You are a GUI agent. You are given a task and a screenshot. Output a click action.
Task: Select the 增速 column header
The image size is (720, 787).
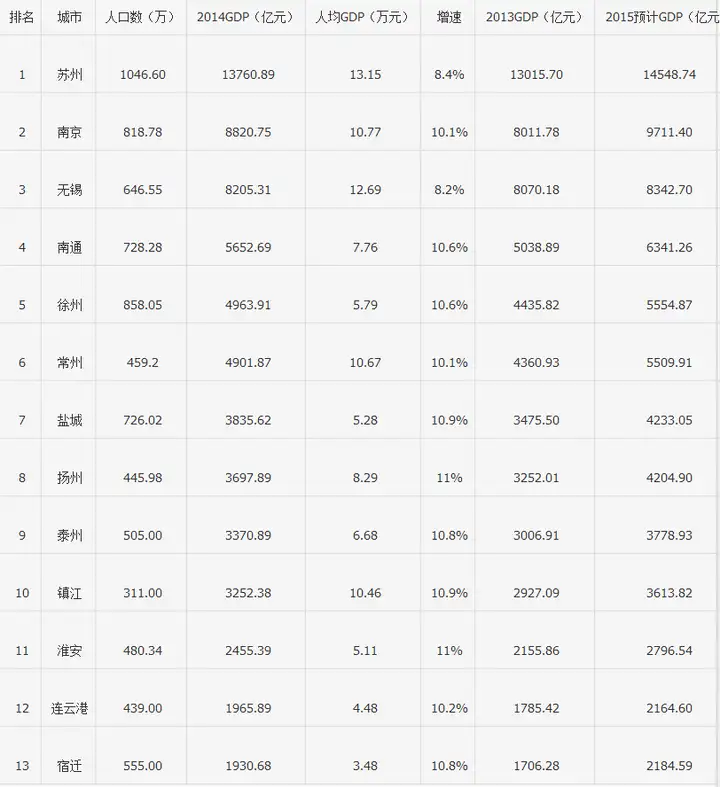pos(449,17)
